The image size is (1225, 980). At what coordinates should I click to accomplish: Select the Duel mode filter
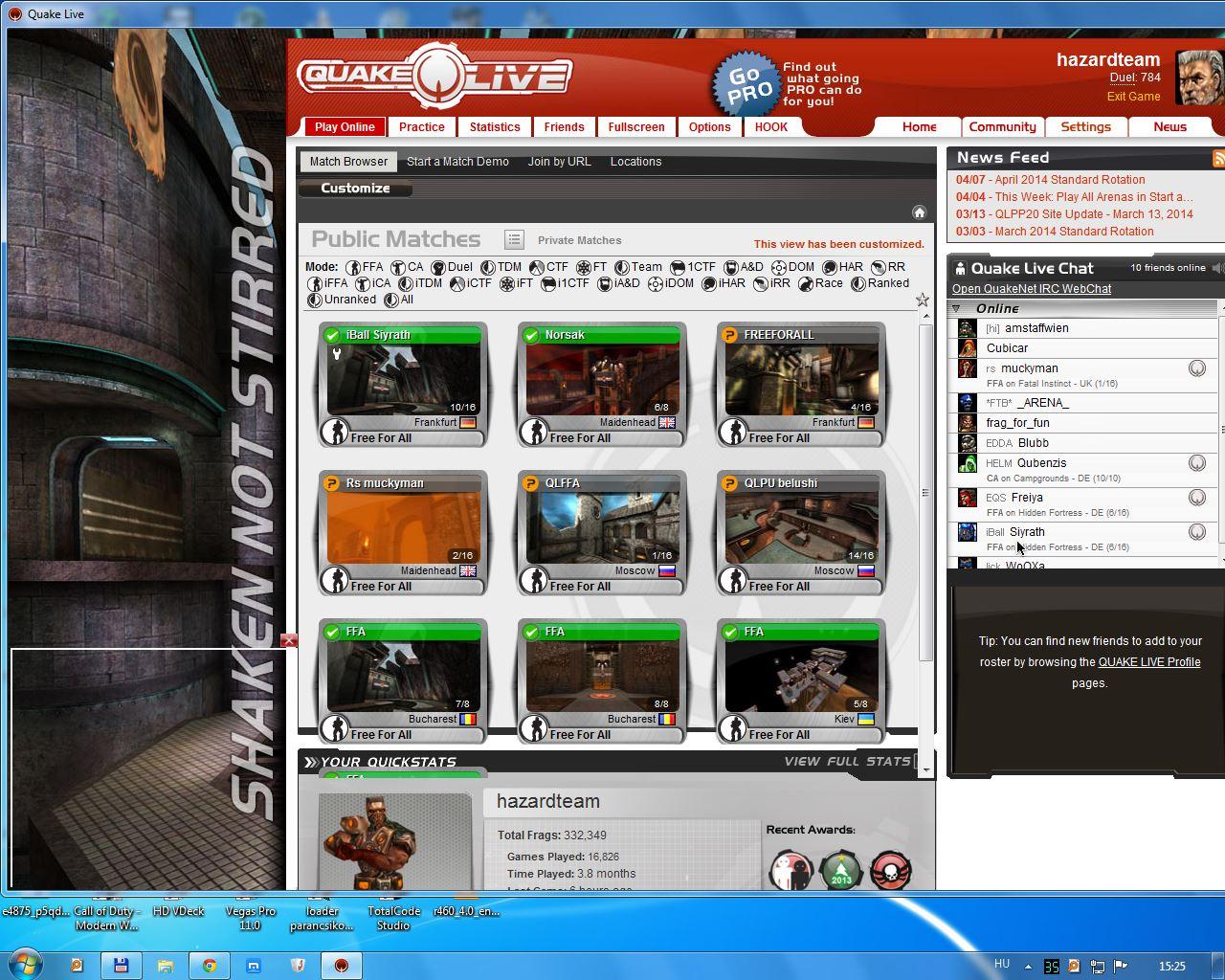pos(452,267)
